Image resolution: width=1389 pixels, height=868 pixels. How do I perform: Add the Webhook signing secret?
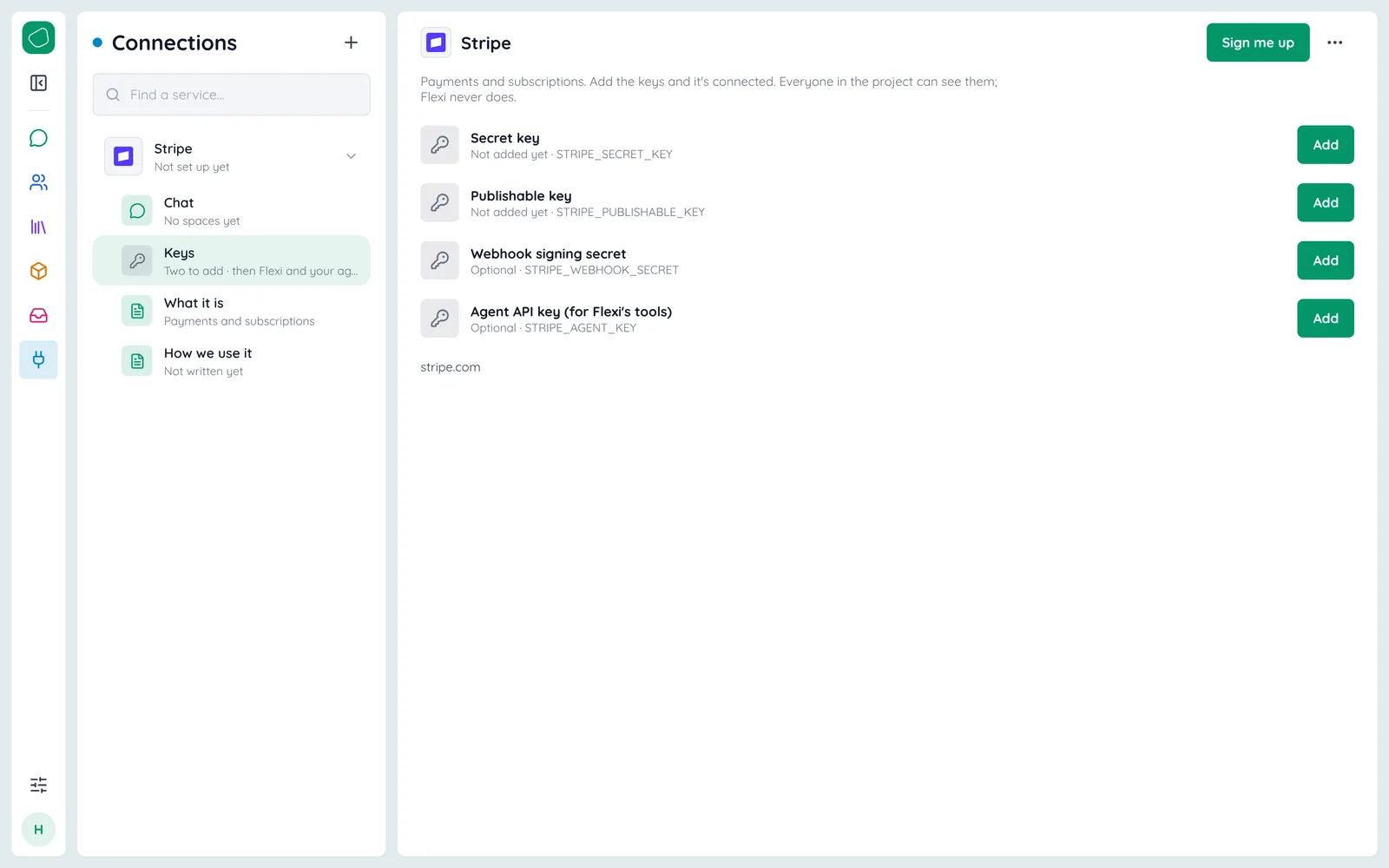pyautogui.click(x=1326, y=260)
